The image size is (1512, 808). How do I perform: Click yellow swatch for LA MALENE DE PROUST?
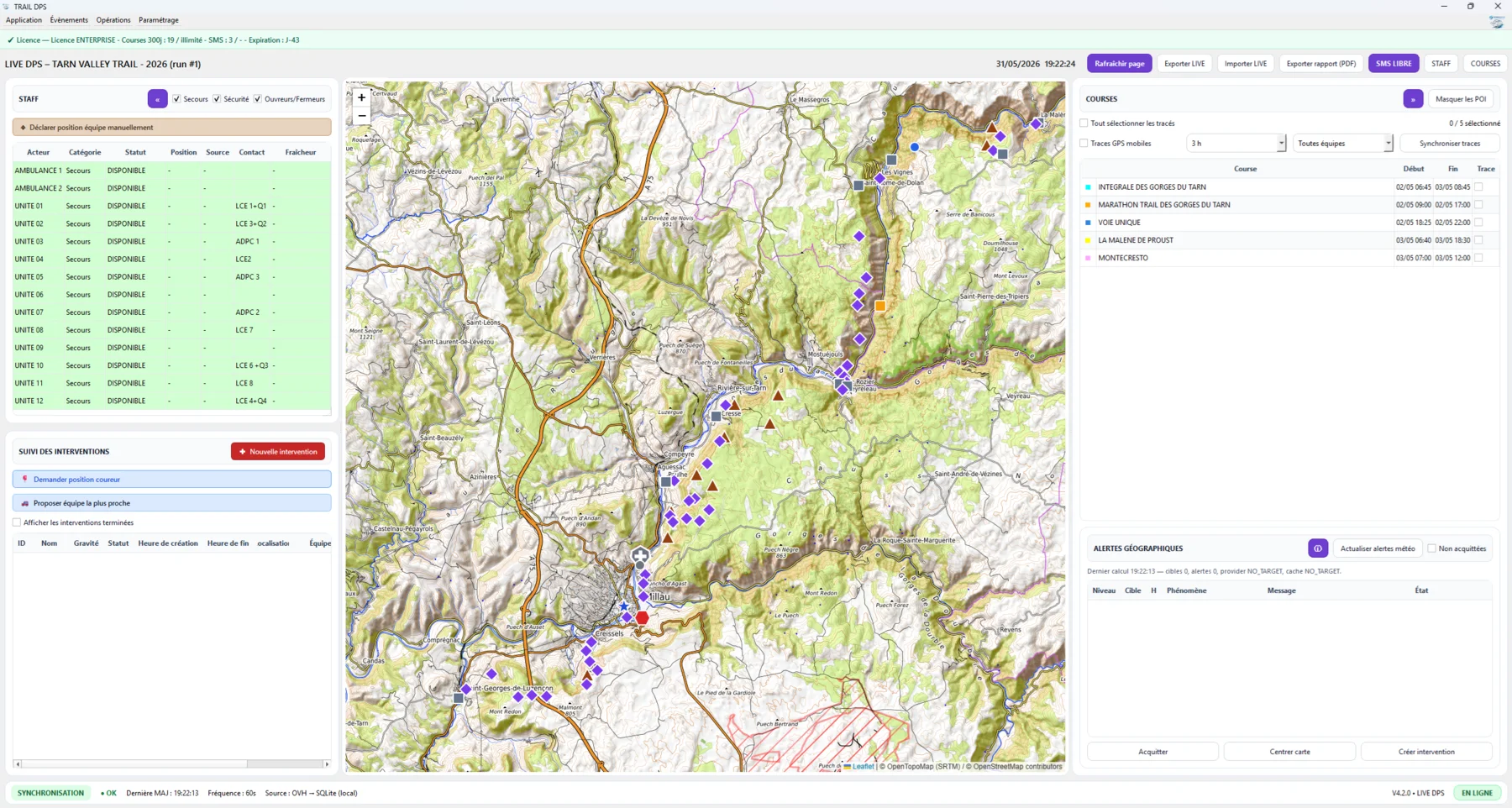(1089, 240)
